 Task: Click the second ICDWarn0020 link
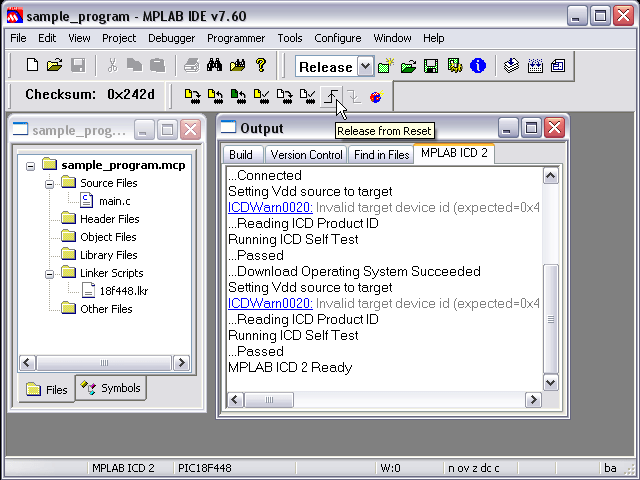pyautogui.click(x=270, y=303)
